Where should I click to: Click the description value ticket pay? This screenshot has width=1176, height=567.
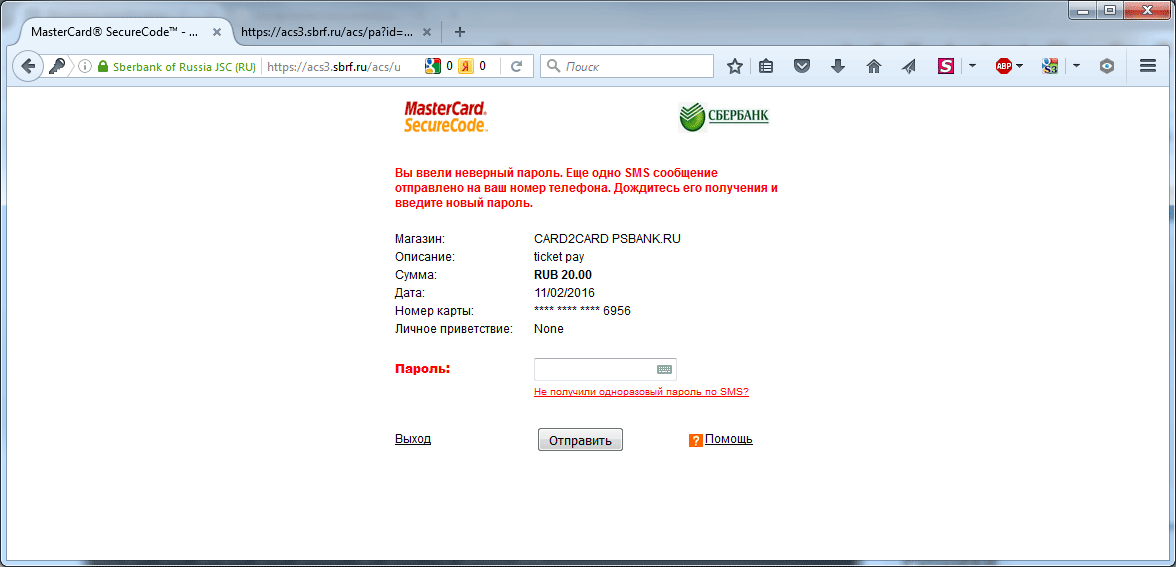tap(559, 256)
